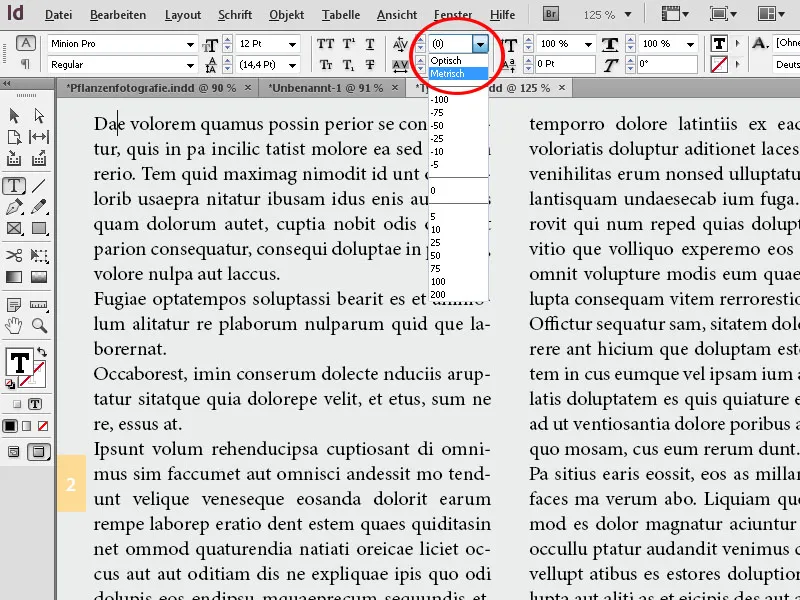Screen dimensions: 800x600
Task: Reset to default fill and stroke
Action: (10, 384)
